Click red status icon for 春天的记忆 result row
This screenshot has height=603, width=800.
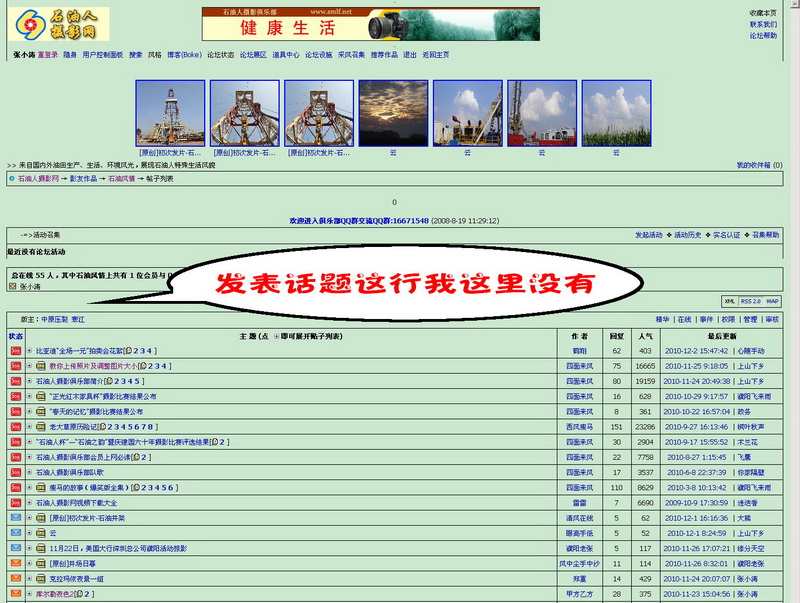pos(16,412)
